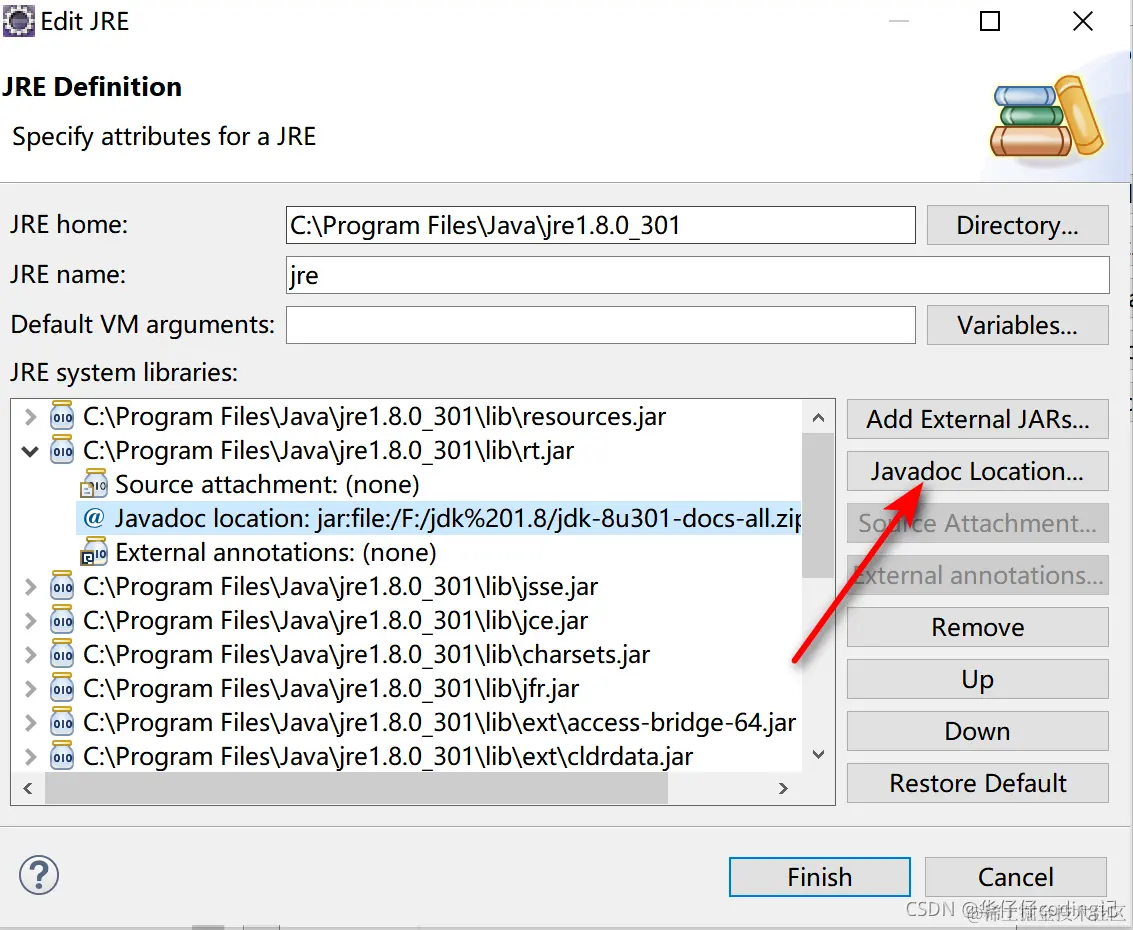The height and width of the screenshot is (930, 1133).
Task: Expand the access-bridge-64.jar tree node
Action: [30, 723]
